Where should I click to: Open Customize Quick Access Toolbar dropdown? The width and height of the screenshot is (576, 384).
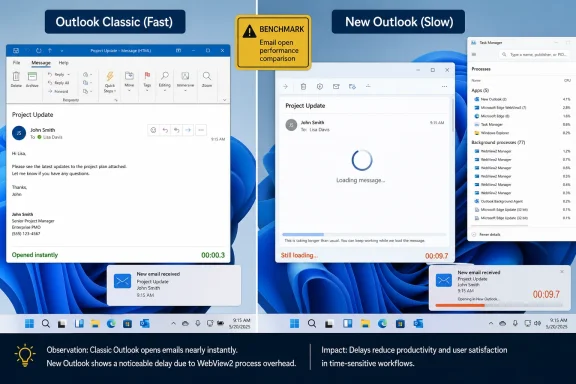[62, 51]
